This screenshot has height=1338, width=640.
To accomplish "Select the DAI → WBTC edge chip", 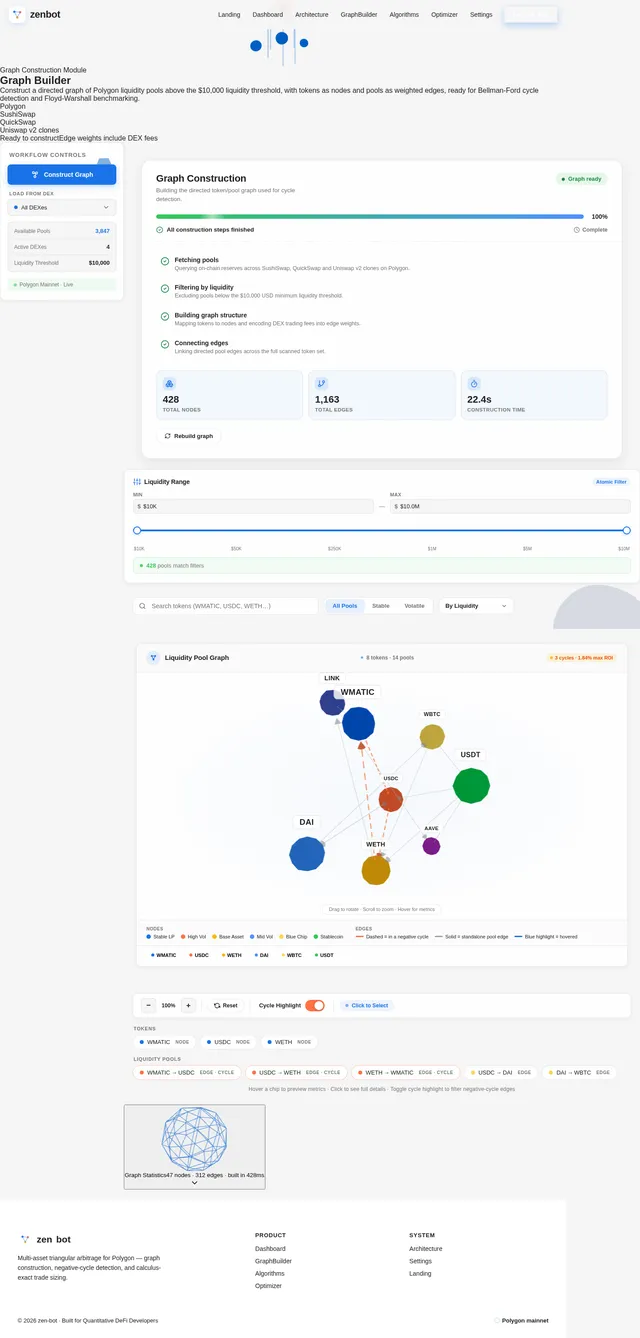I will coord(579,1072).
